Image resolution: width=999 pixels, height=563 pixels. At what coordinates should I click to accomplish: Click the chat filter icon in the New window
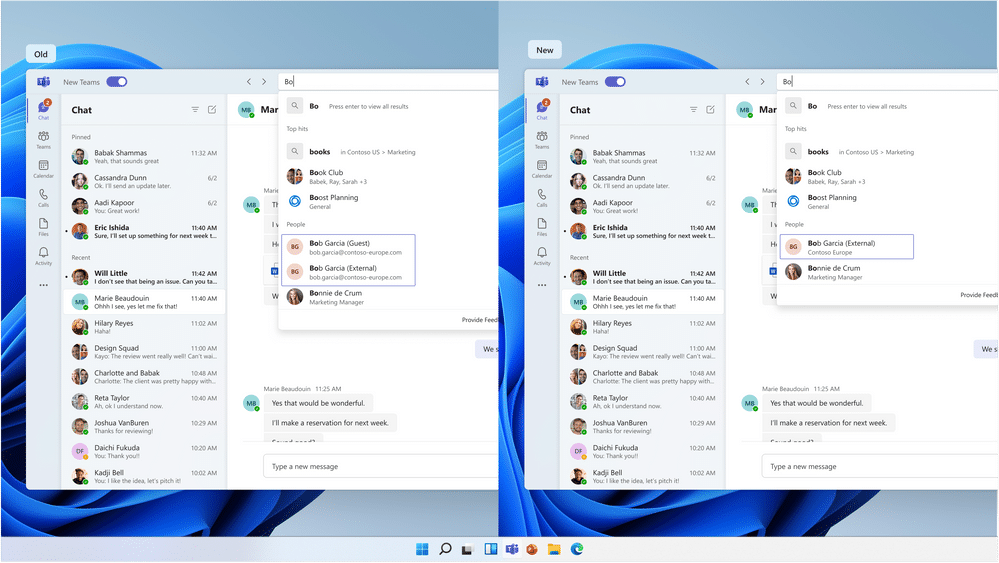point(693,110)
